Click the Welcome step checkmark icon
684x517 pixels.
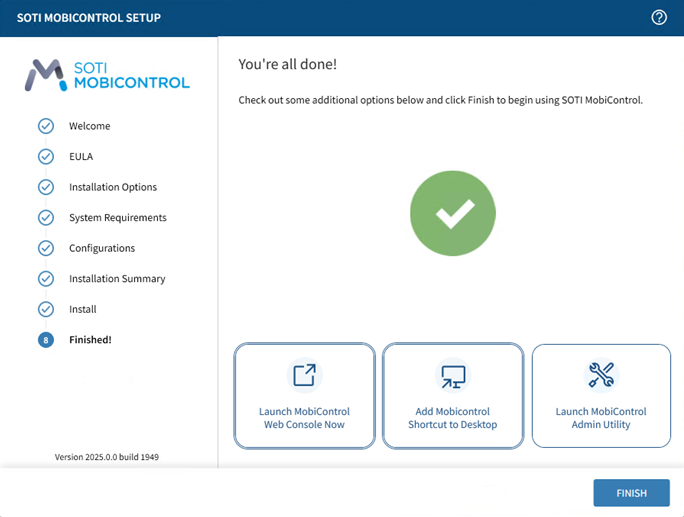point(45,126)
